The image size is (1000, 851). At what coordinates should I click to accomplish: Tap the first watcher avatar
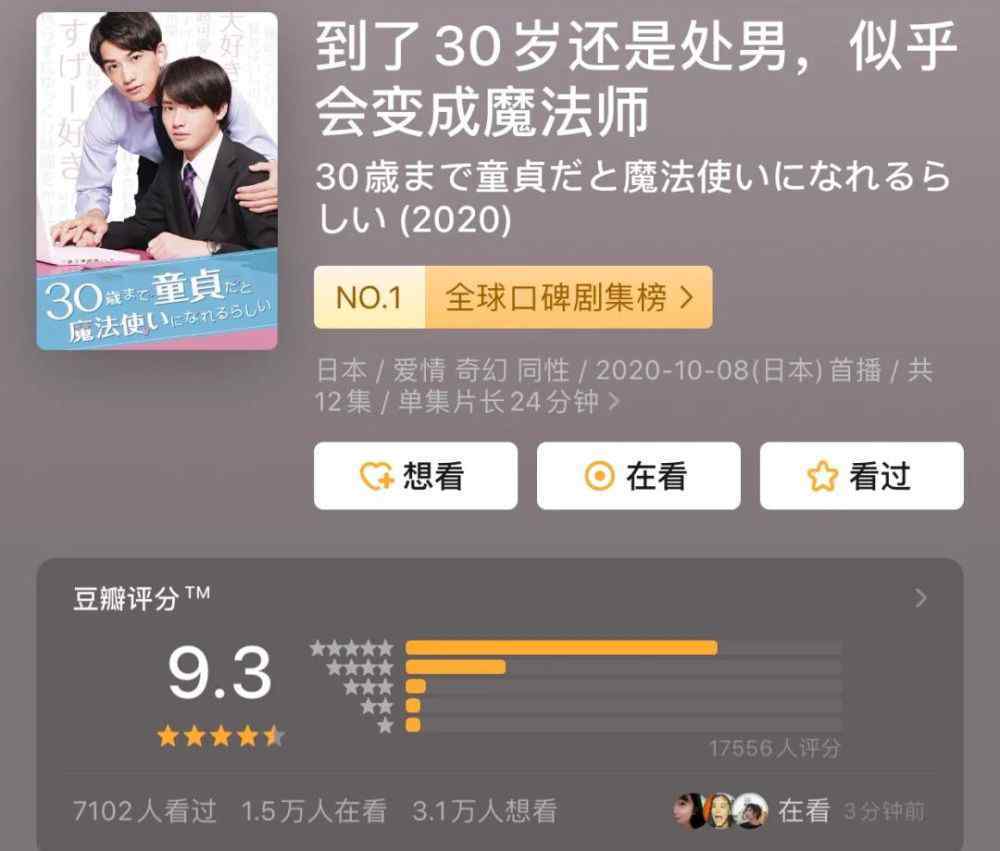[x=690, y=811]
